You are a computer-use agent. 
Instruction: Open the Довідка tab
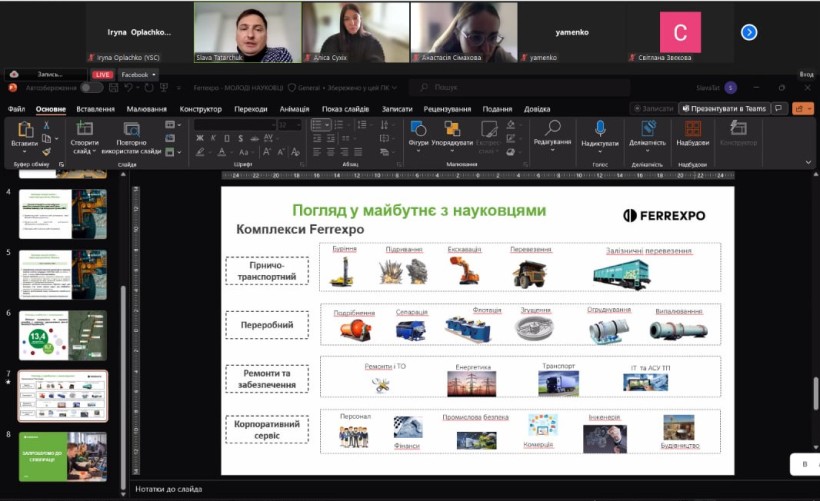click(x=537, y=109)
